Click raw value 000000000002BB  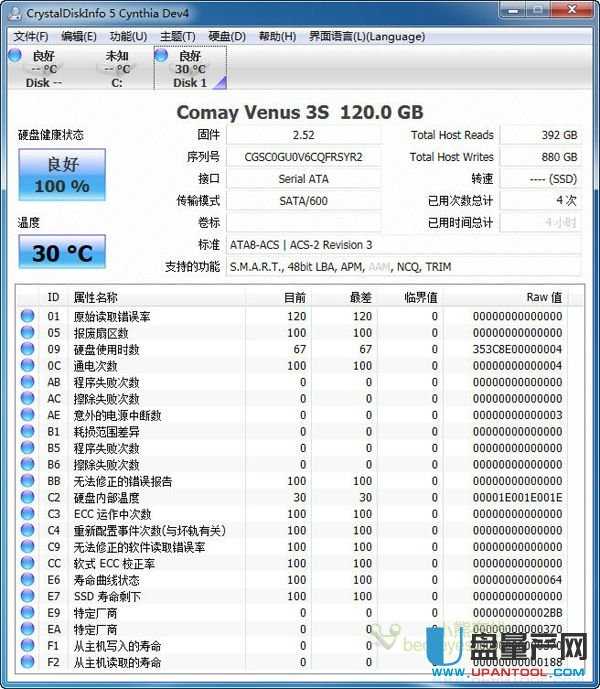tap(517, 613)
